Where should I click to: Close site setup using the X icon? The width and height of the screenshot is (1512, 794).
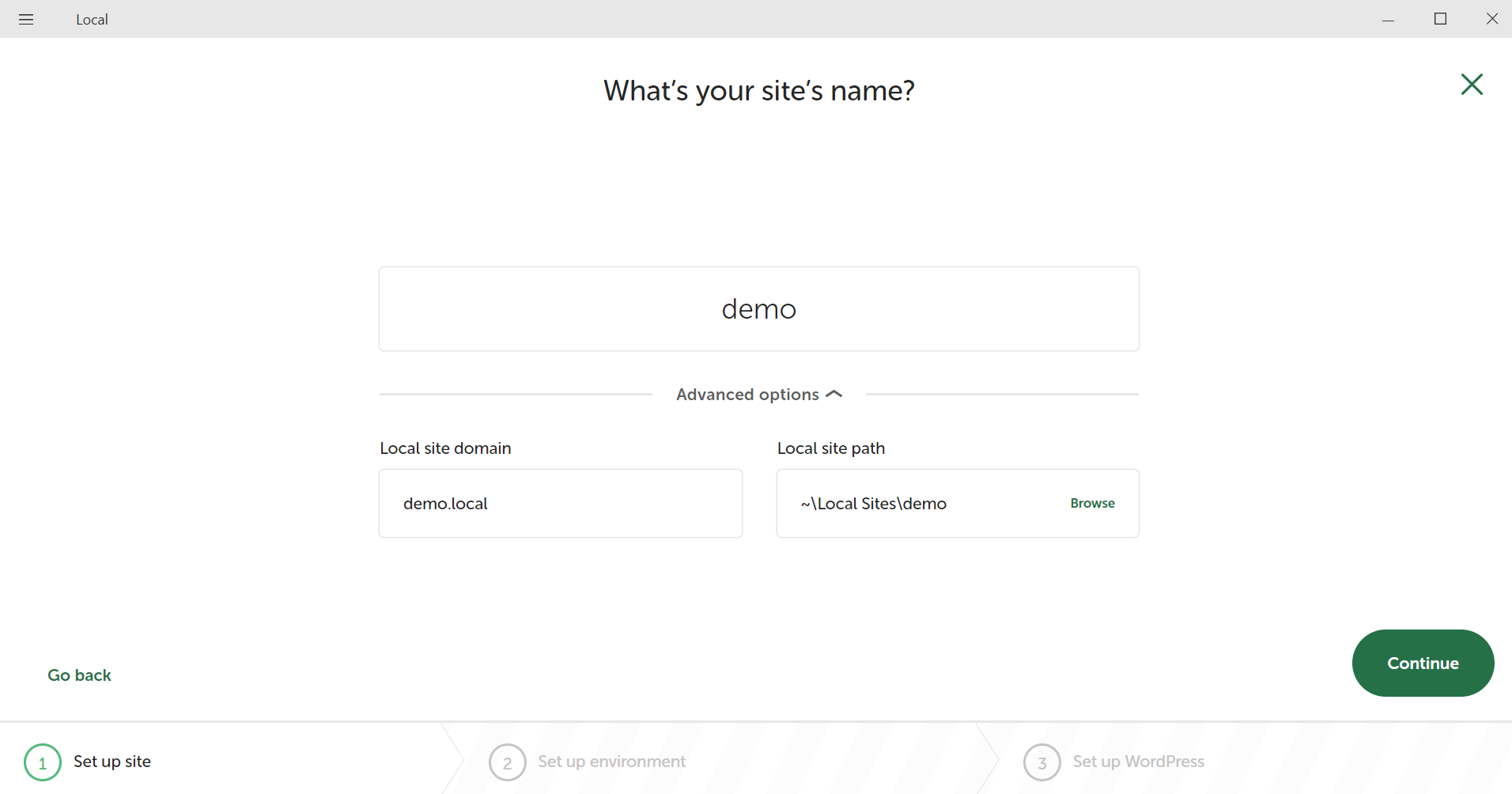click(1471, 85)
